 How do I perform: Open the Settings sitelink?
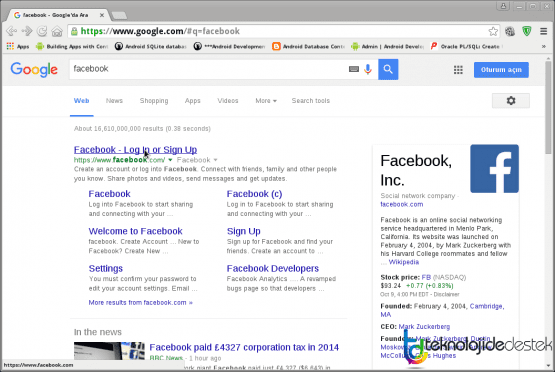click(105, 269)
